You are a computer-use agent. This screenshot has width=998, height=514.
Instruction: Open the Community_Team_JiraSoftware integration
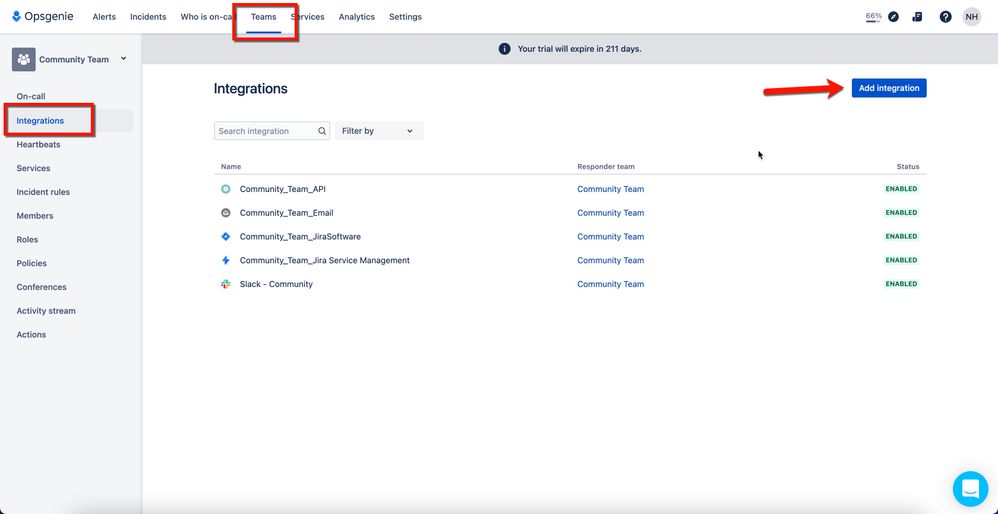[300, 237]
